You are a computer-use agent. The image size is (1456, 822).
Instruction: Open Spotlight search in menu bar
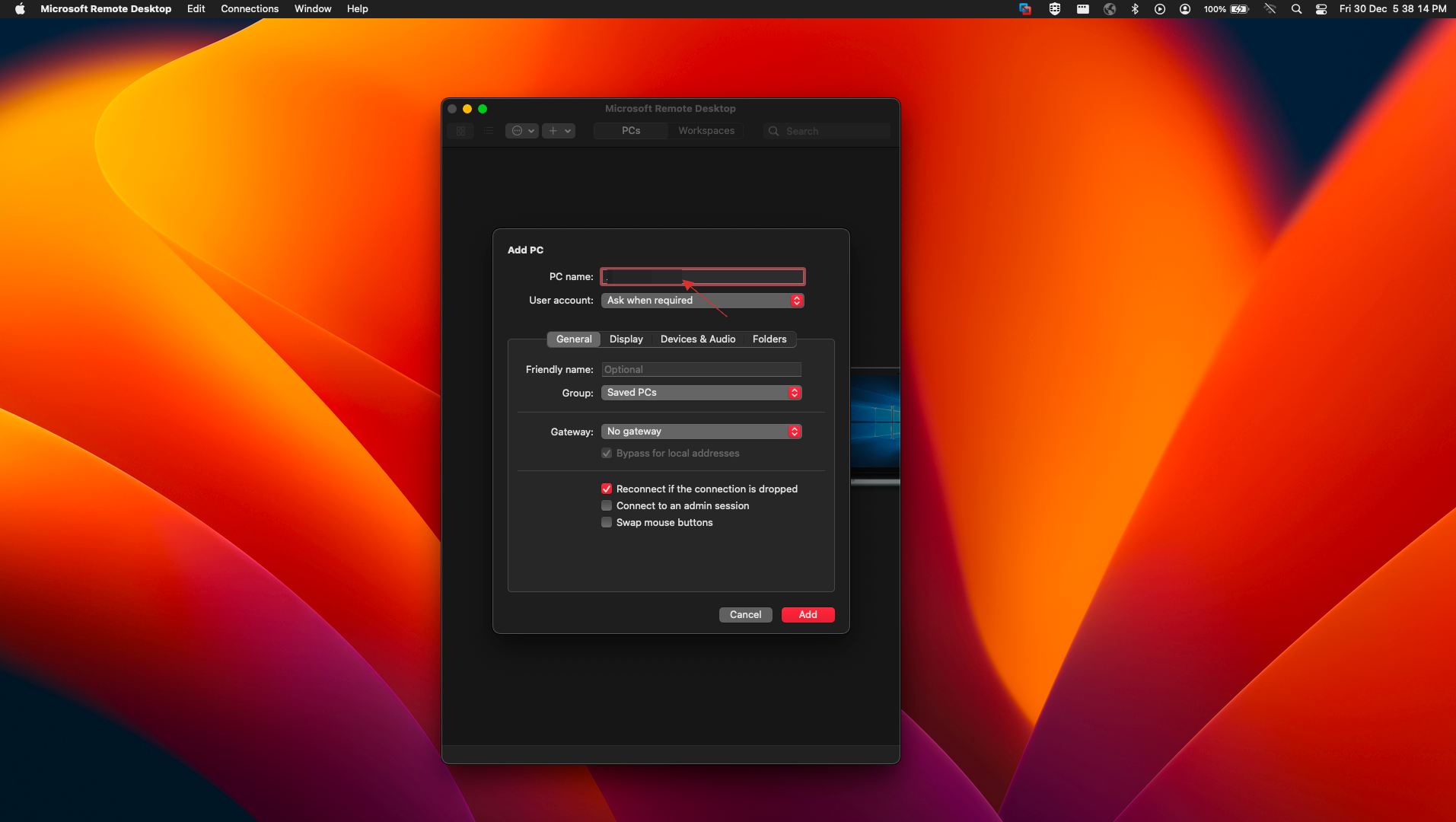pos(1296,9)
